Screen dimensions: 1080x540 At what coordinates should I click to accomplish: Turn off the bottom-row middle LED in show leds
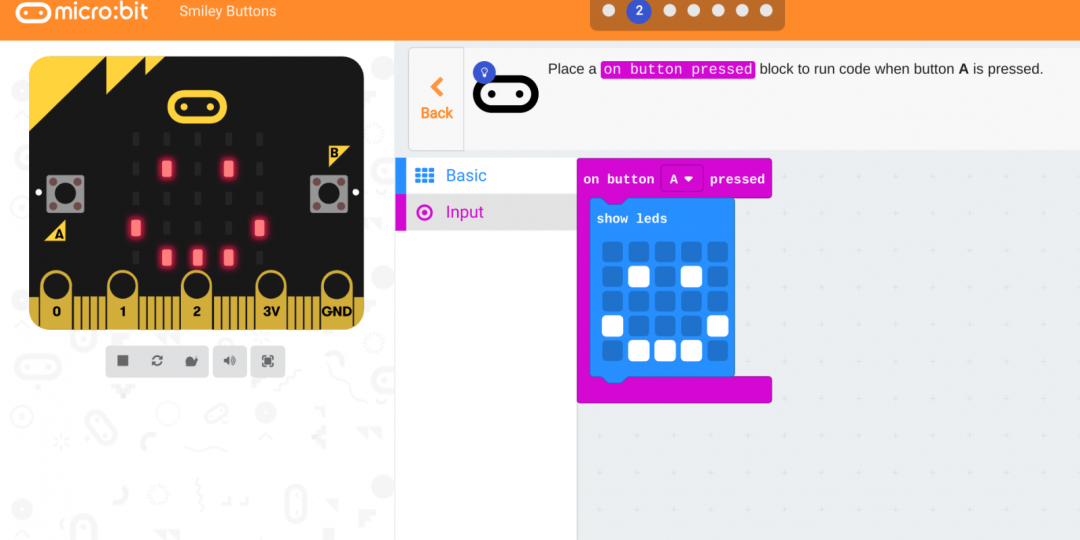tap(665, 351)
